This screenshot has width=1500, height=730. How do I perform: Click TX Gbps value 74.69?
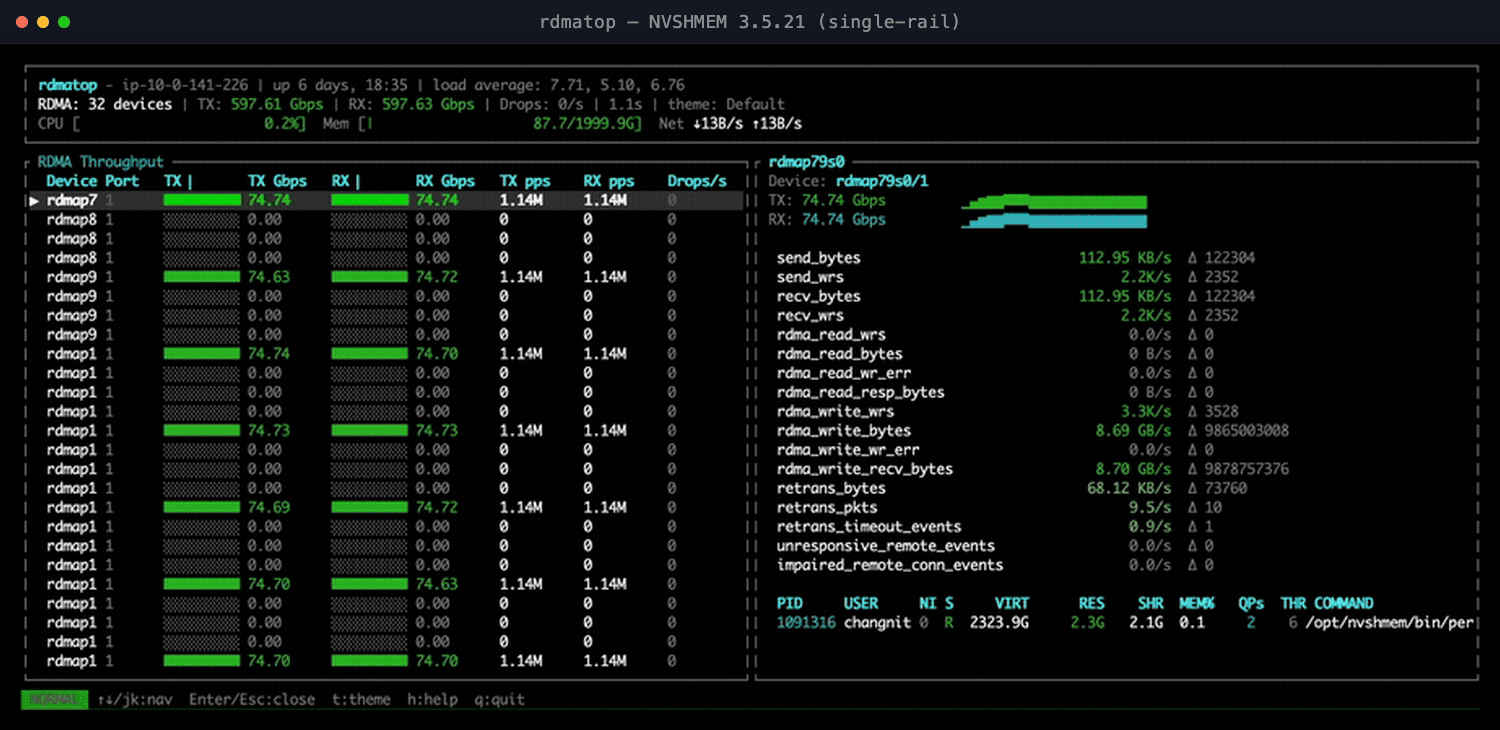pos(269,507)
